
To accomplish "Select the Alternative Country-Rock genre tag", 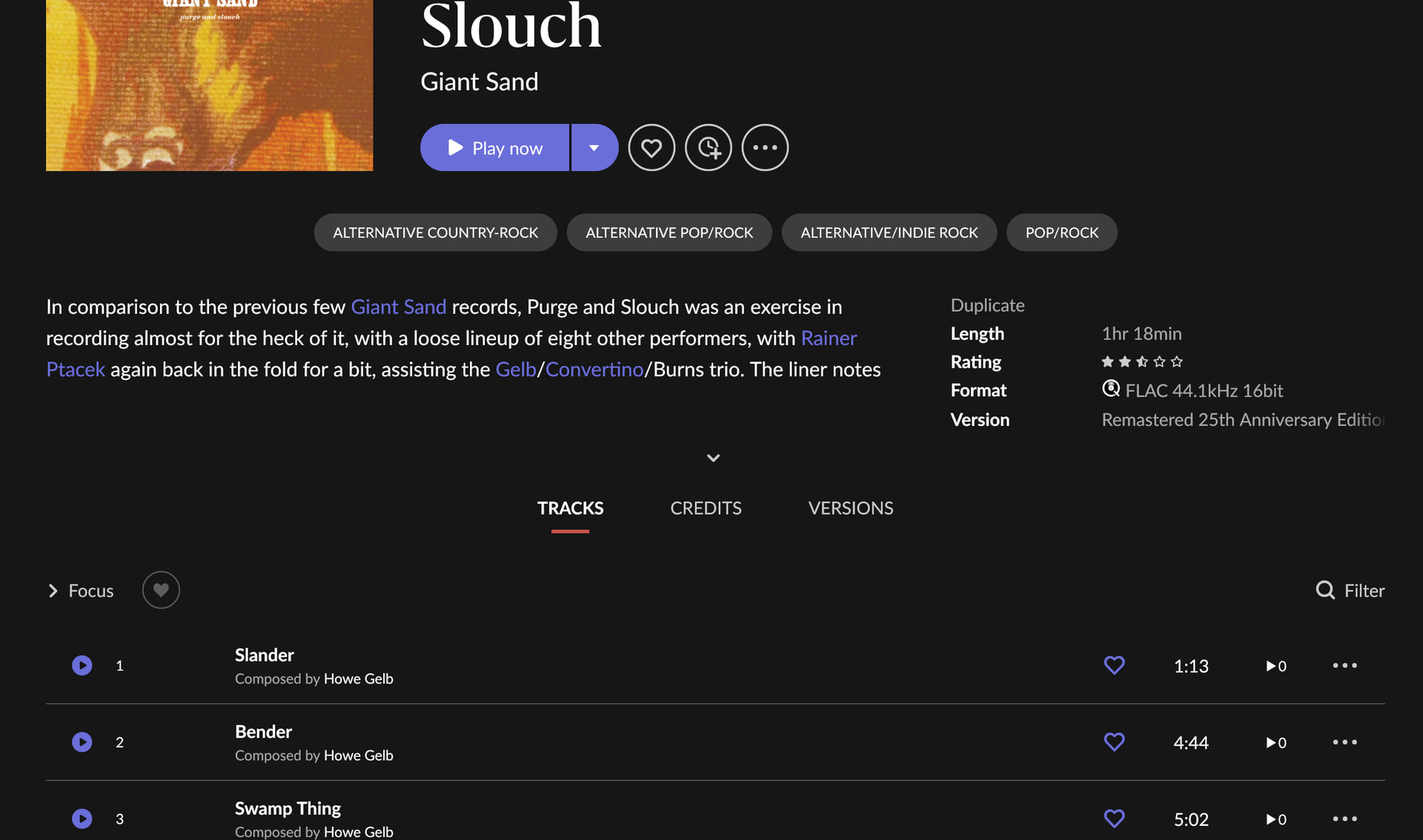I will pyautogui.click(x=435, y=233).
